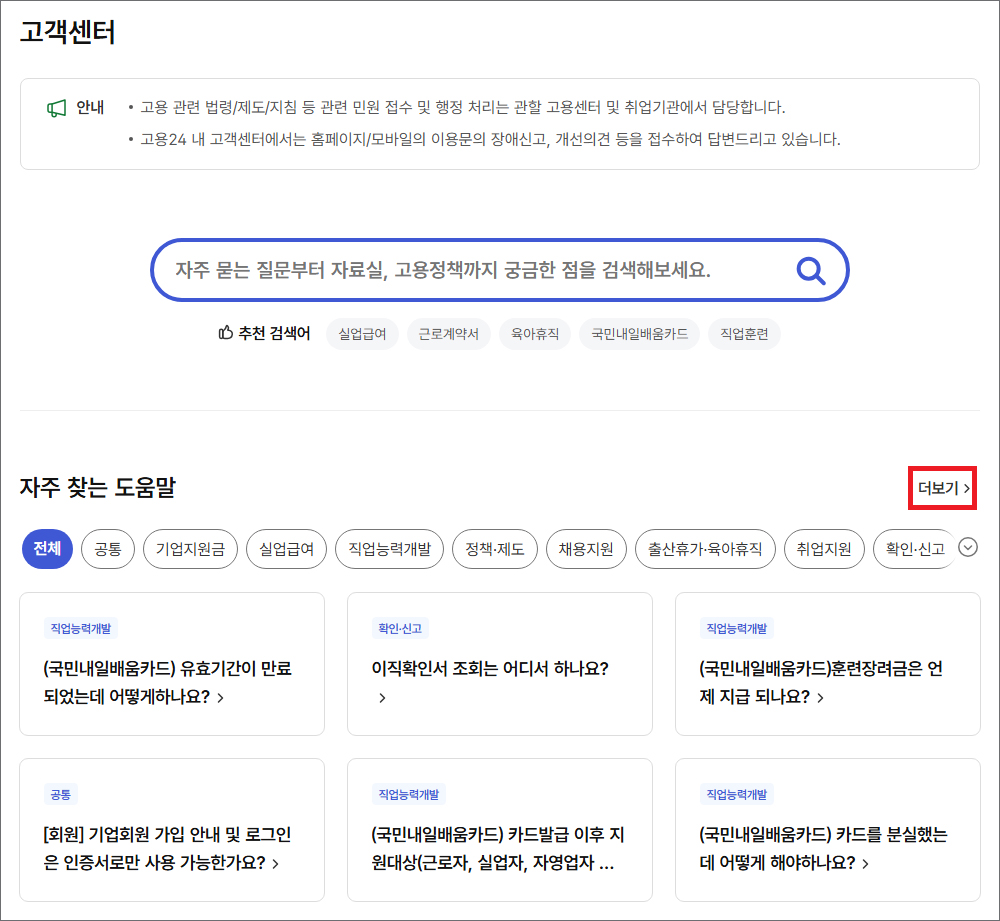
Task: Select the 실업급여 recommended search tag
Action: pyautogui.click(x=362, y=335)
